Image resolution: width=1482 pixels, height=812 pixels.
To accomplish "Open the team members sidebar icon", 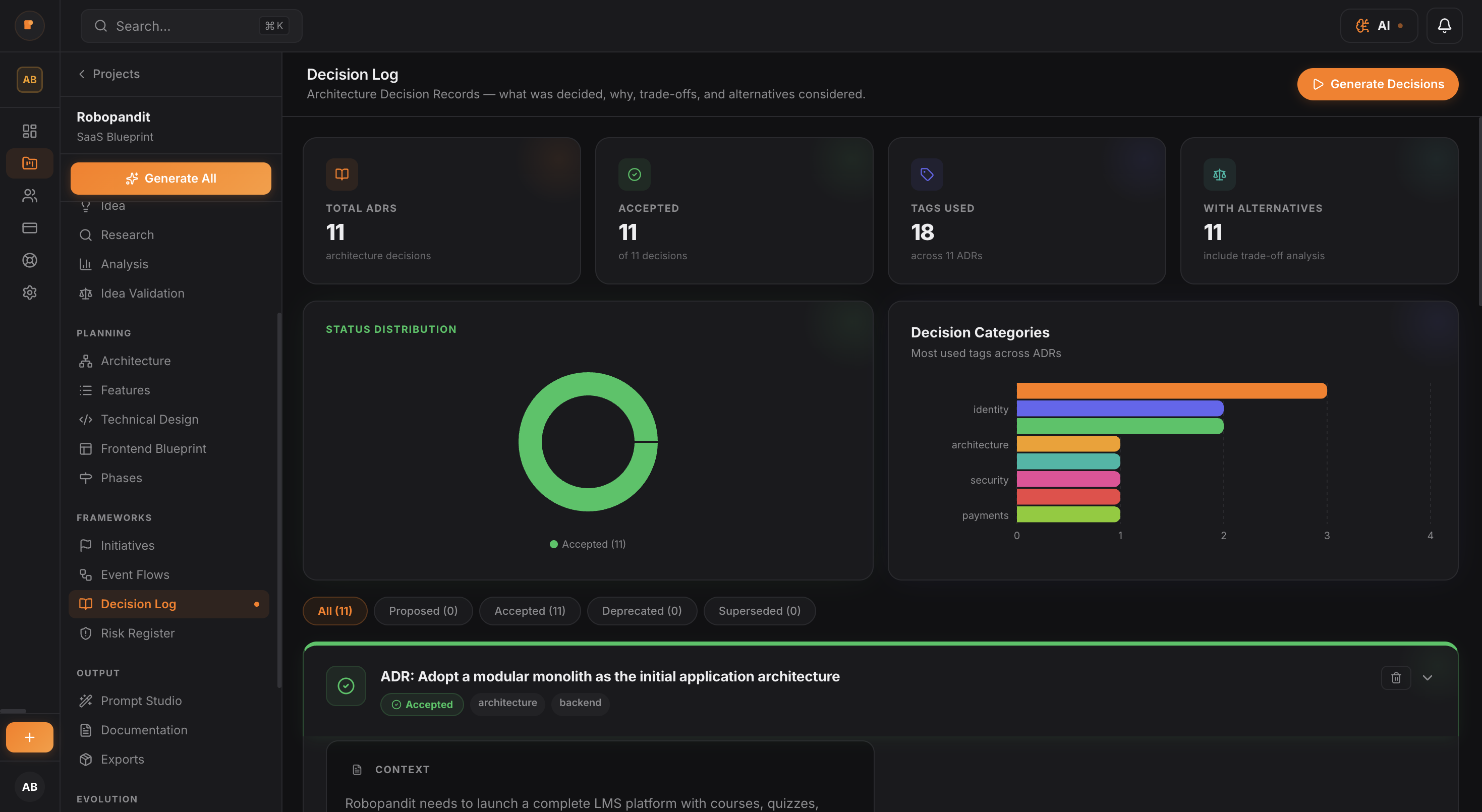I will coord(29,196).
